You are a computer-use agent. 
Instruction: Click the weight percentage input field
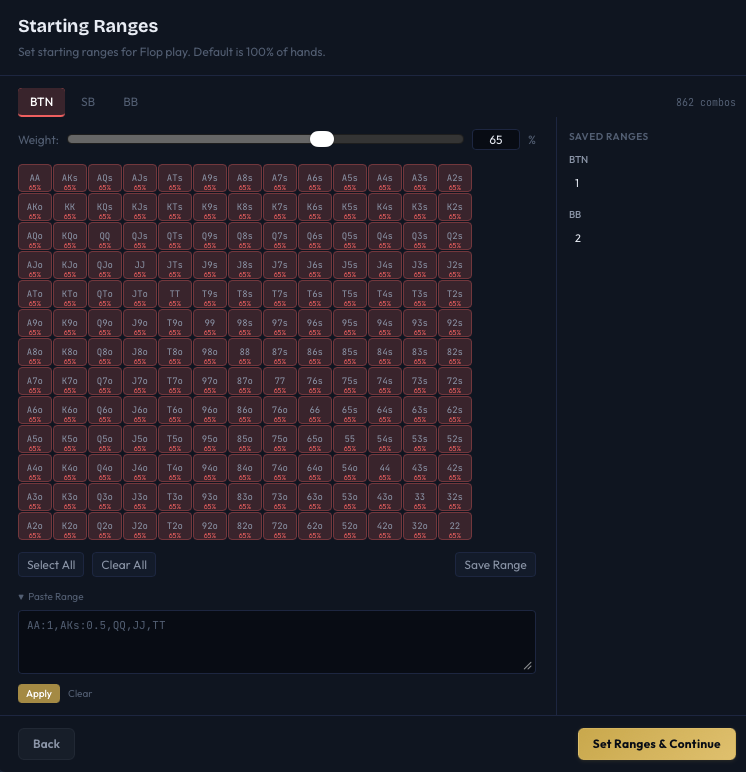click(x=495, y=140)
